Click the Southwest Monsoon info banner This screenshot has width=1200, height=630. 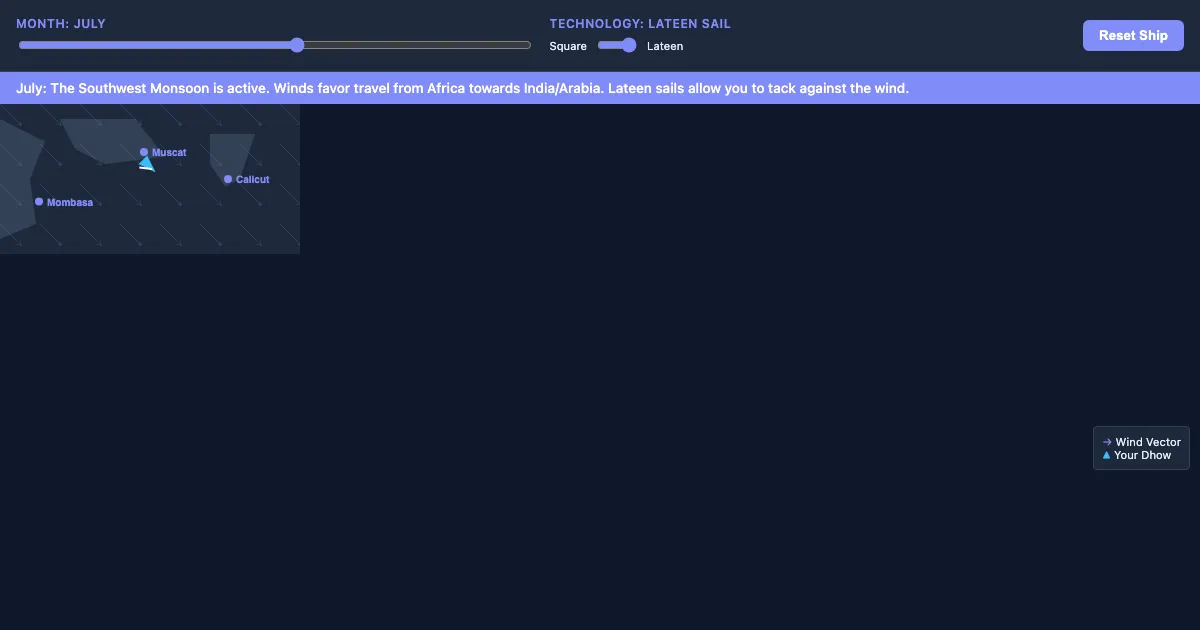pyautogui.click(x=600, y=88)
